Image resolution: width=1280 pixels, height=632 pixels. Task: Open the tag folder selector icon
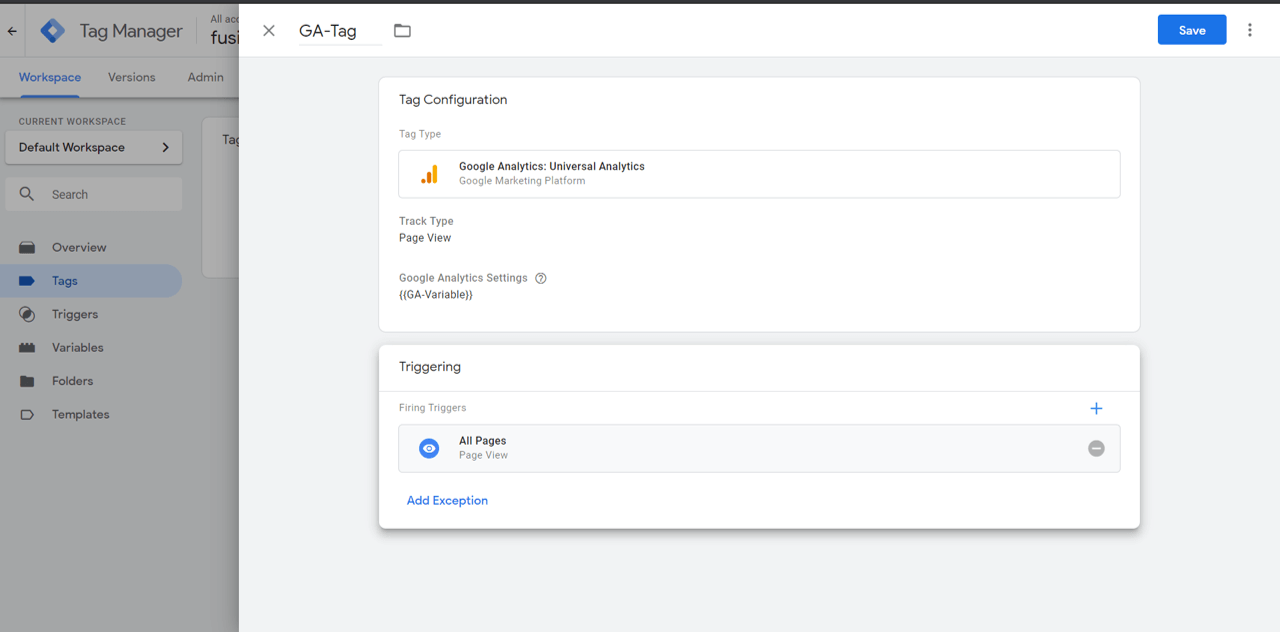(x=402, y=31)
